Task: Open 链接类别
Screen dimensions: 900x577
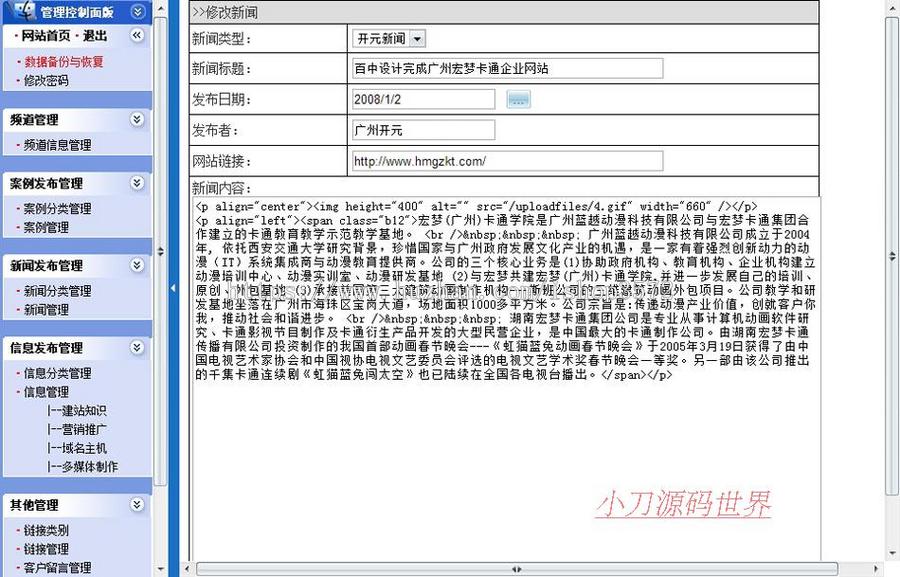Action: [46, 530]
